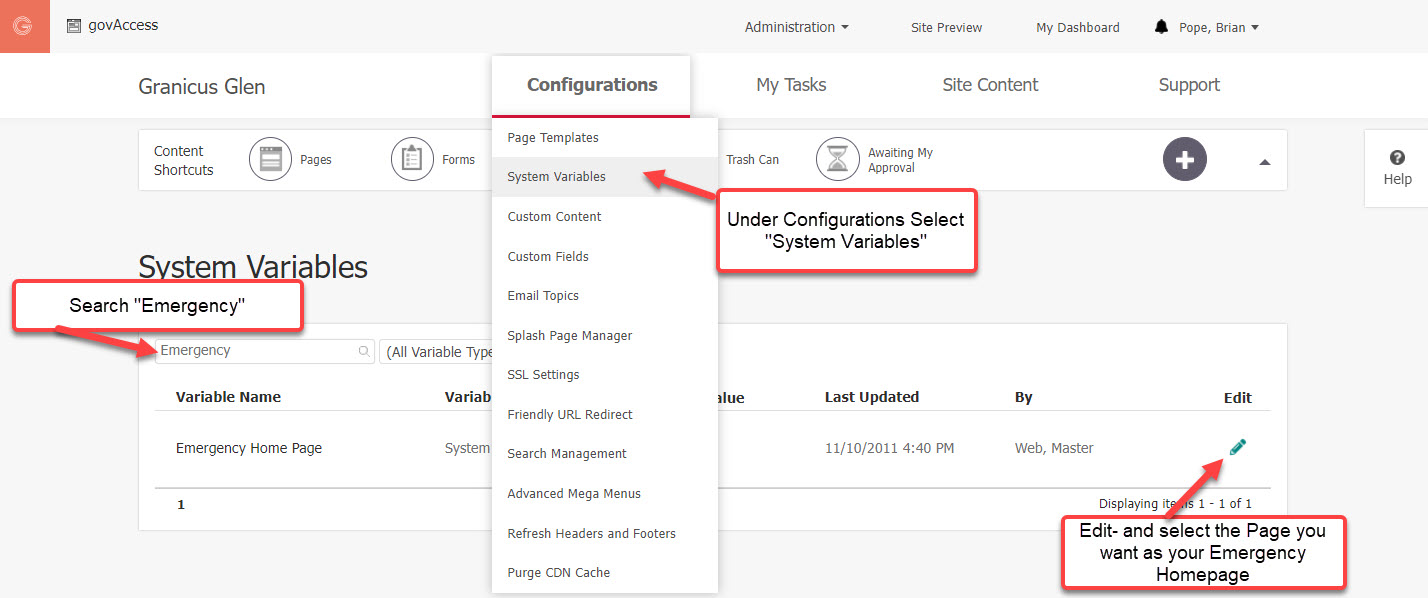The height and width of the screenshot is (598, 1428).
Task: Click the pencil edit icon for Emergency Home Page
Action: [x=1237, y=447]
